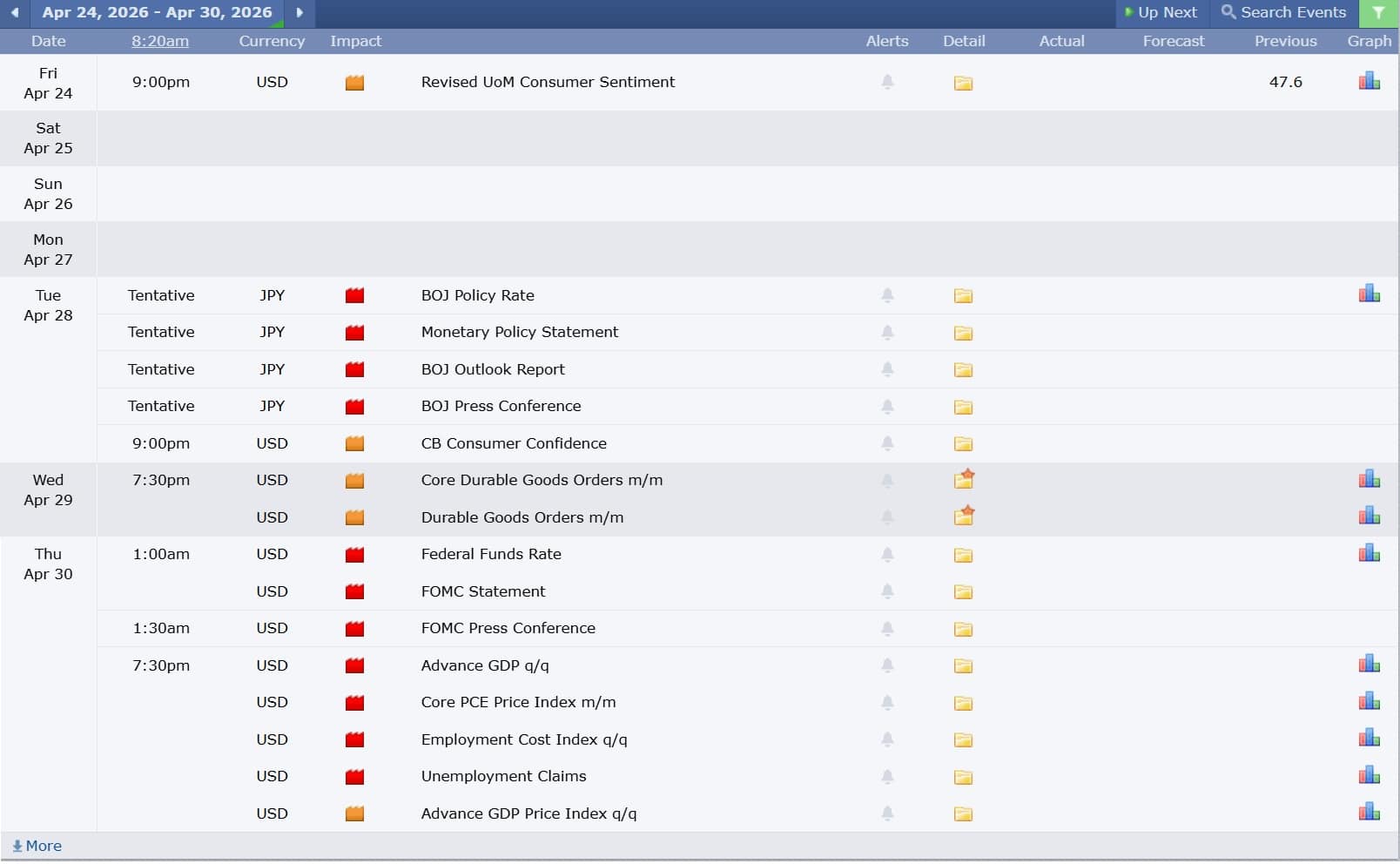Select the Core PCE Price Index m/m row
Image resolution: width=1400 pixels, height=864 pixels.
coord(518,702)
